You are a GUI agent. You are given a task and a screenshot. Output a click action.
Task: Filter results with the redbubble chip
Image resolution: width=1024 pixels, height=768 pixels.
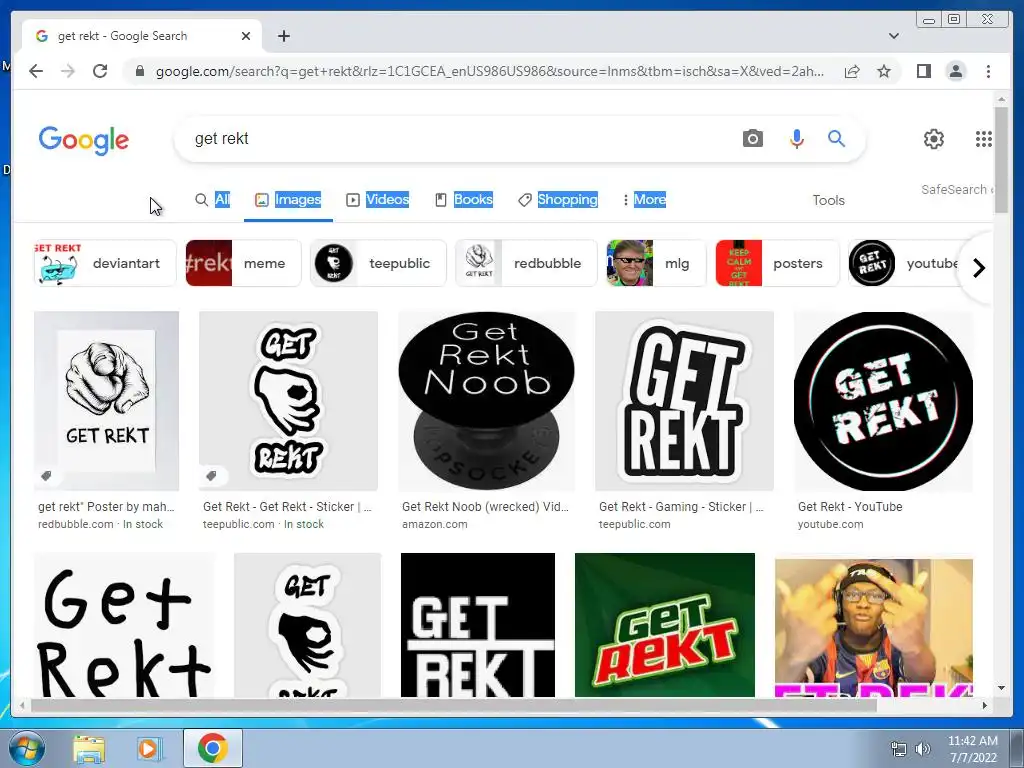click(x=526, y=263)
